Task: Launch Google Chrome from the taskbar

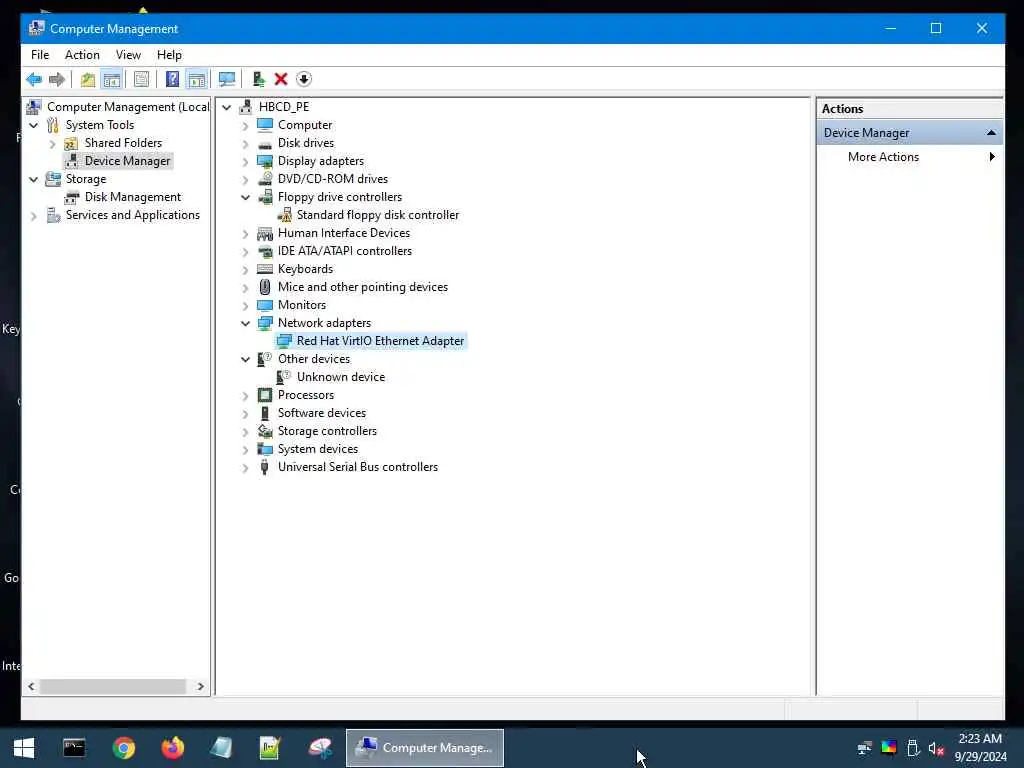Action: [x=123, y=748]
